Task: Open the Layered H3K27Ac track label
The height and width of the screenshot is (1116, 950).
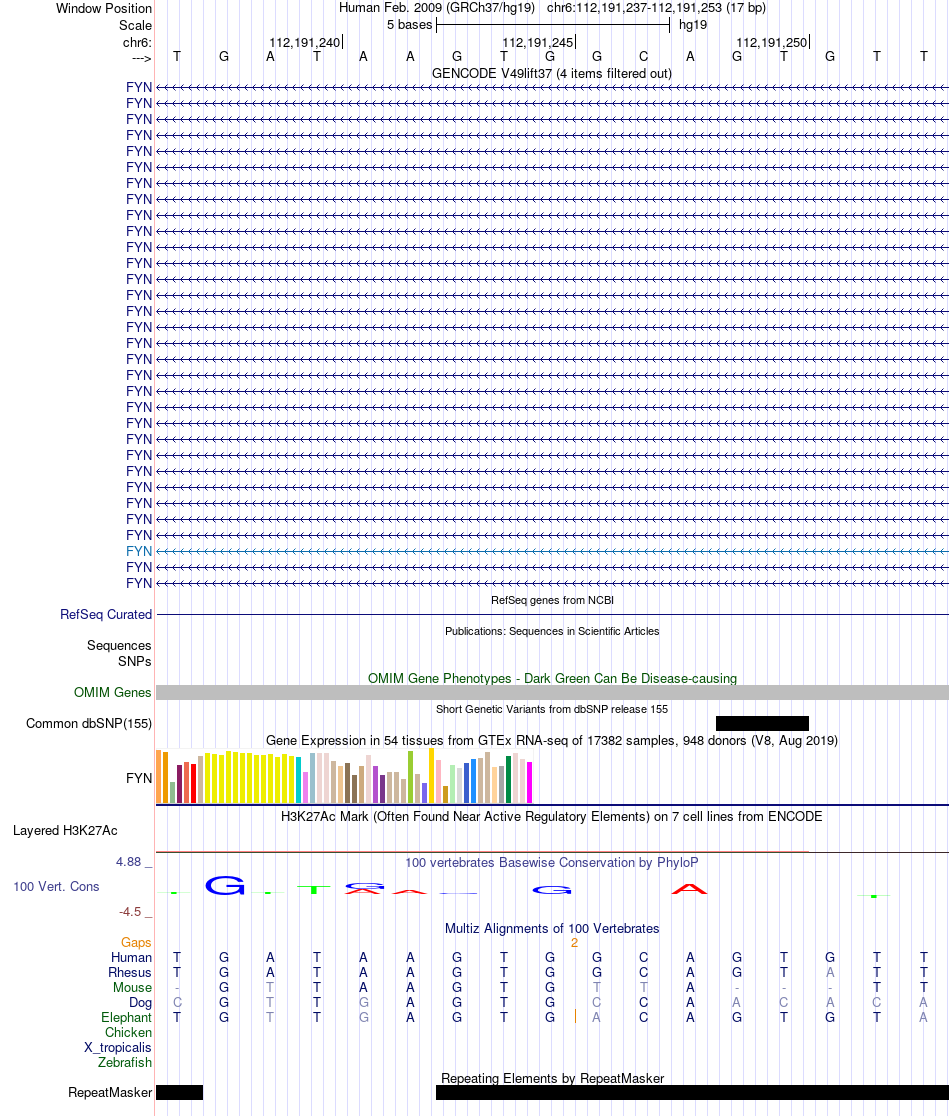Action: pyautogui.click(x=65, y=831)
